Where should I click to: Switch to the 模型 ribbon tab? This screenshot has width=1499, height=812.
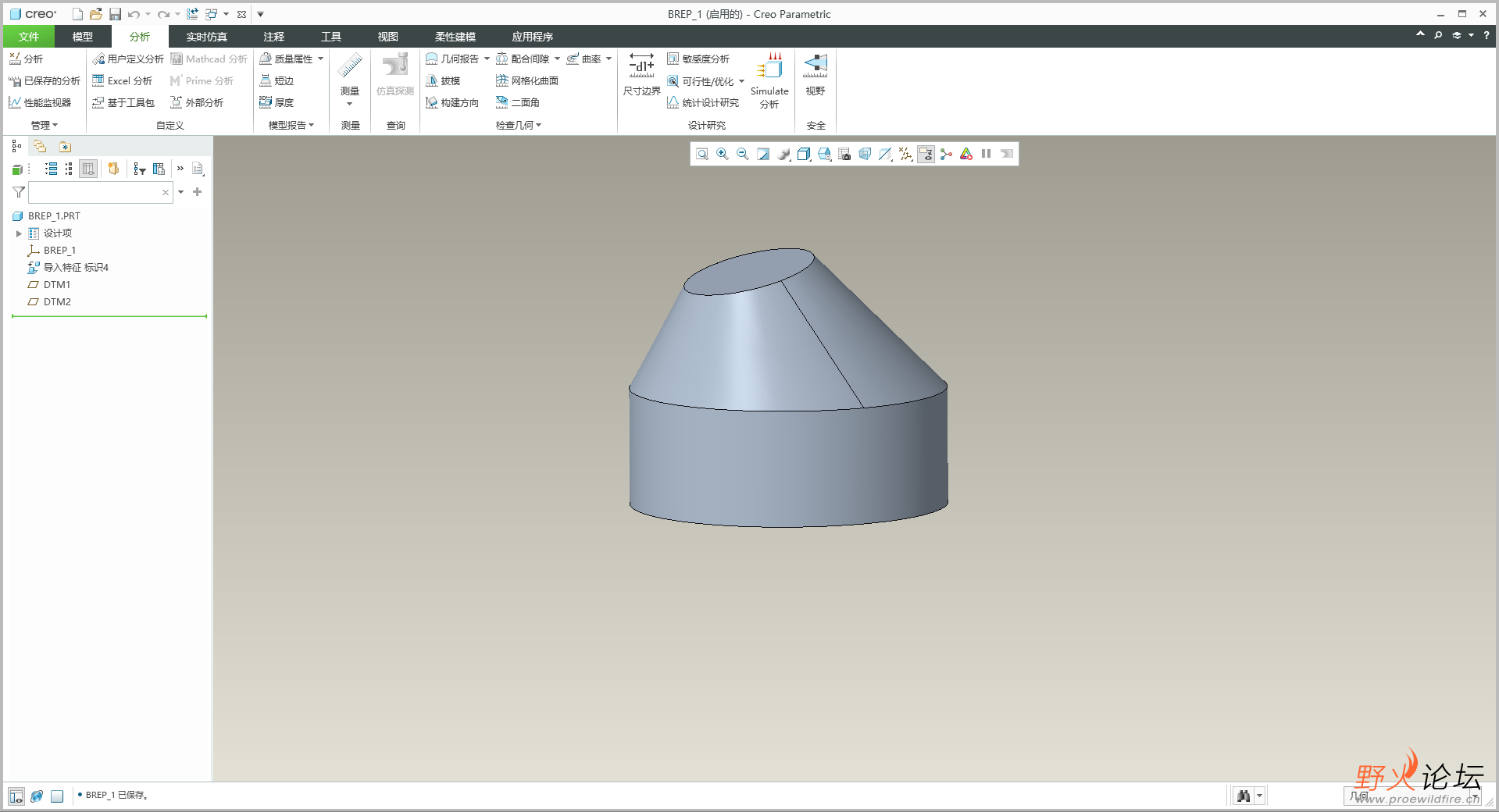[x=83, y=37]
